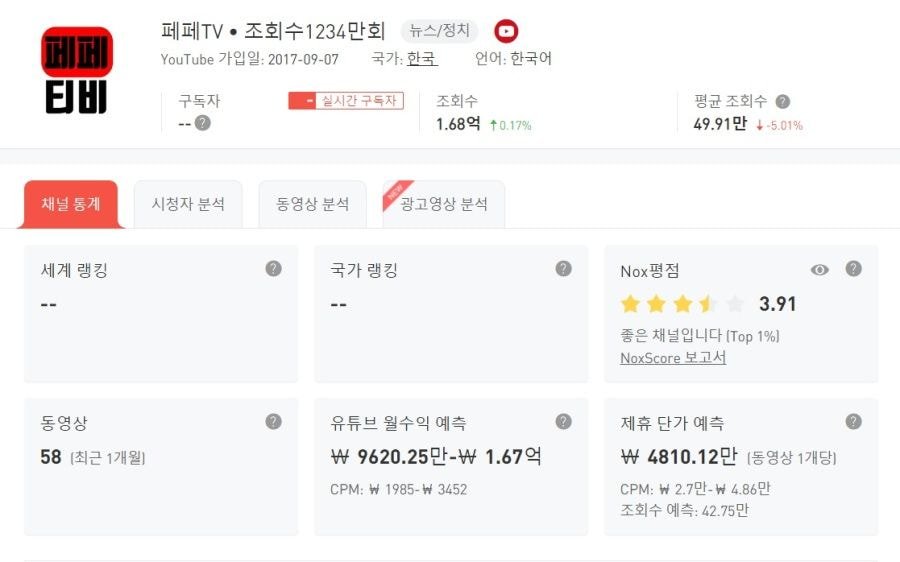The image size is (900, 562).
Task: Click the 실시간 구독자 button
Action: [346, 100]
